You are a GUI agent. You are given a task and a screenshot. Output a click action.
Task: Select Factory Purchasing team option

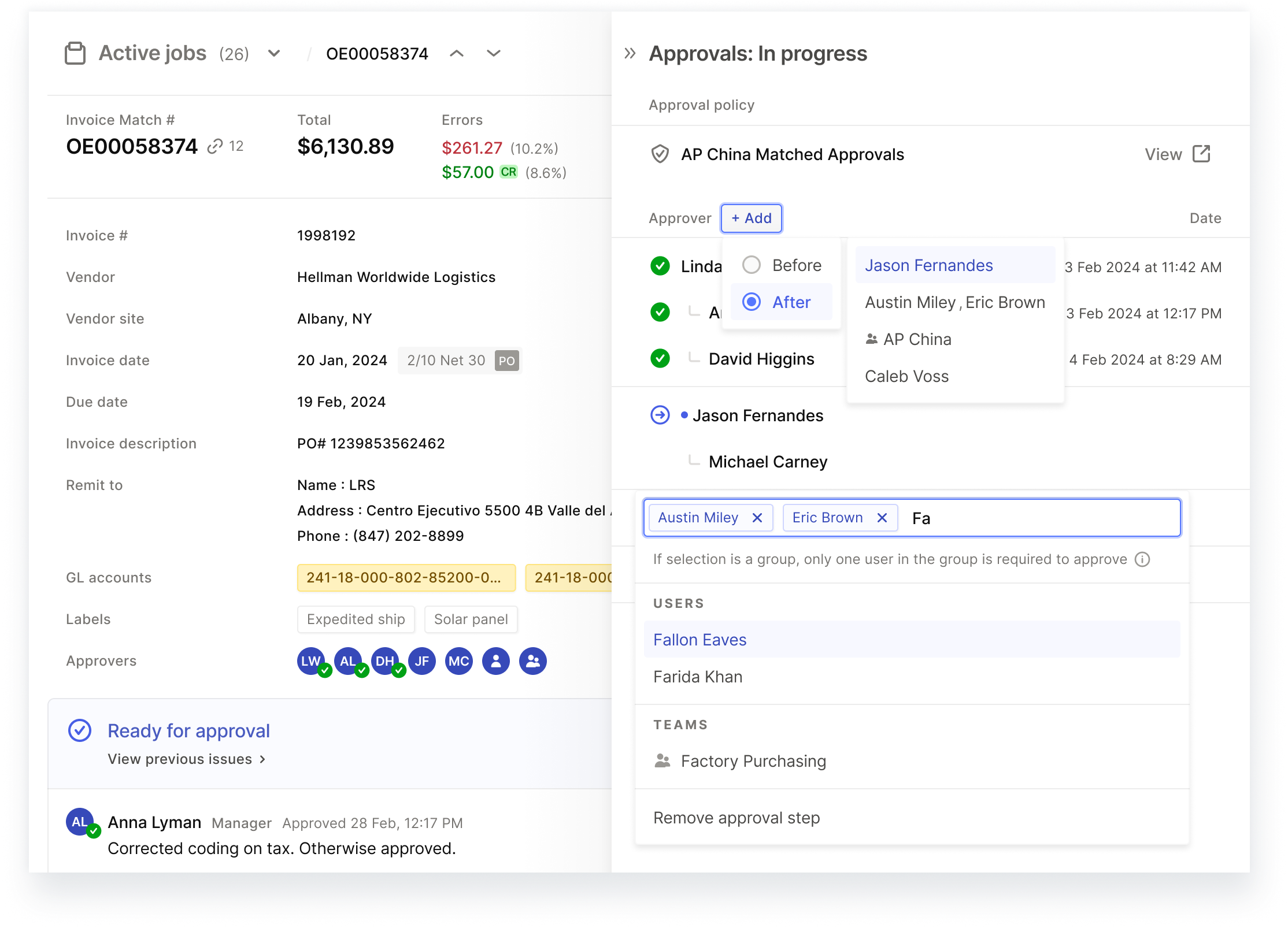[753, 761]
